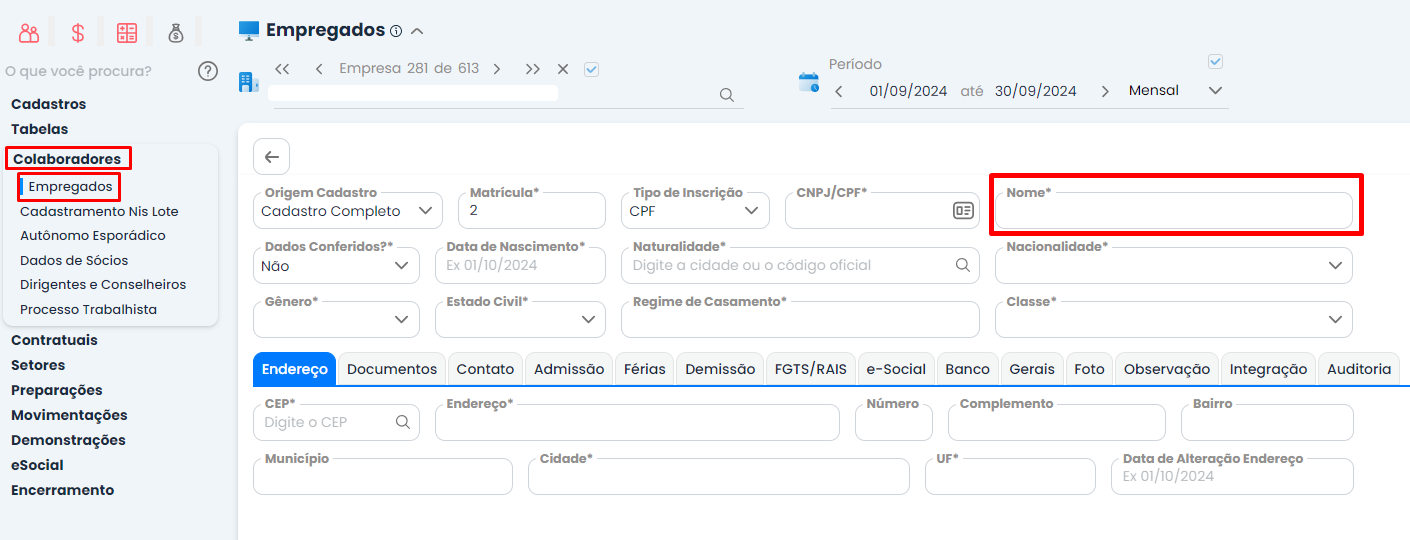Click the end date 30/09/2024
This screenshot has width=1410, height=540.
(x=1036, y=91)
